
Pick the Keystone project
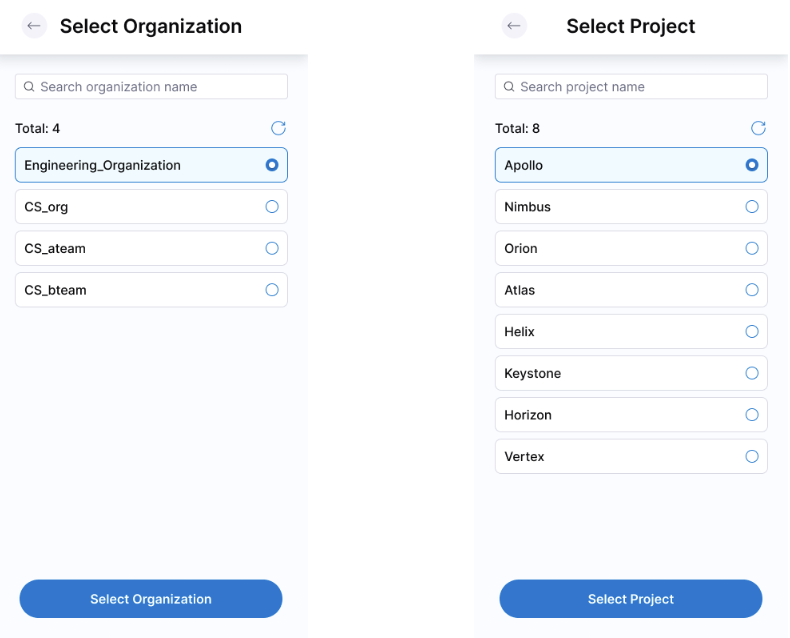coord(752,373)
